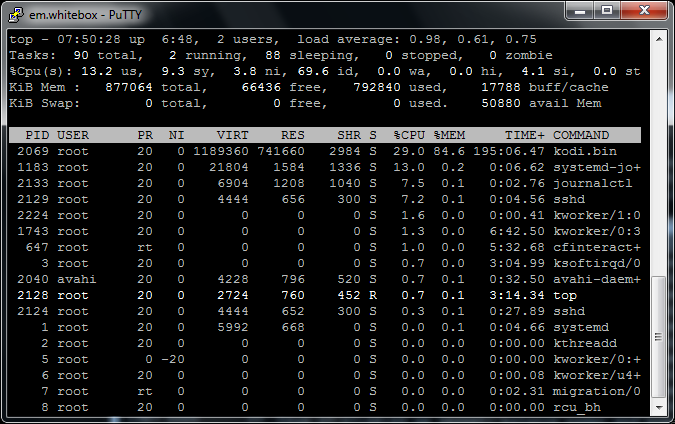Click the 'em.whitebox - PuTTY' title text

[85, 11]
